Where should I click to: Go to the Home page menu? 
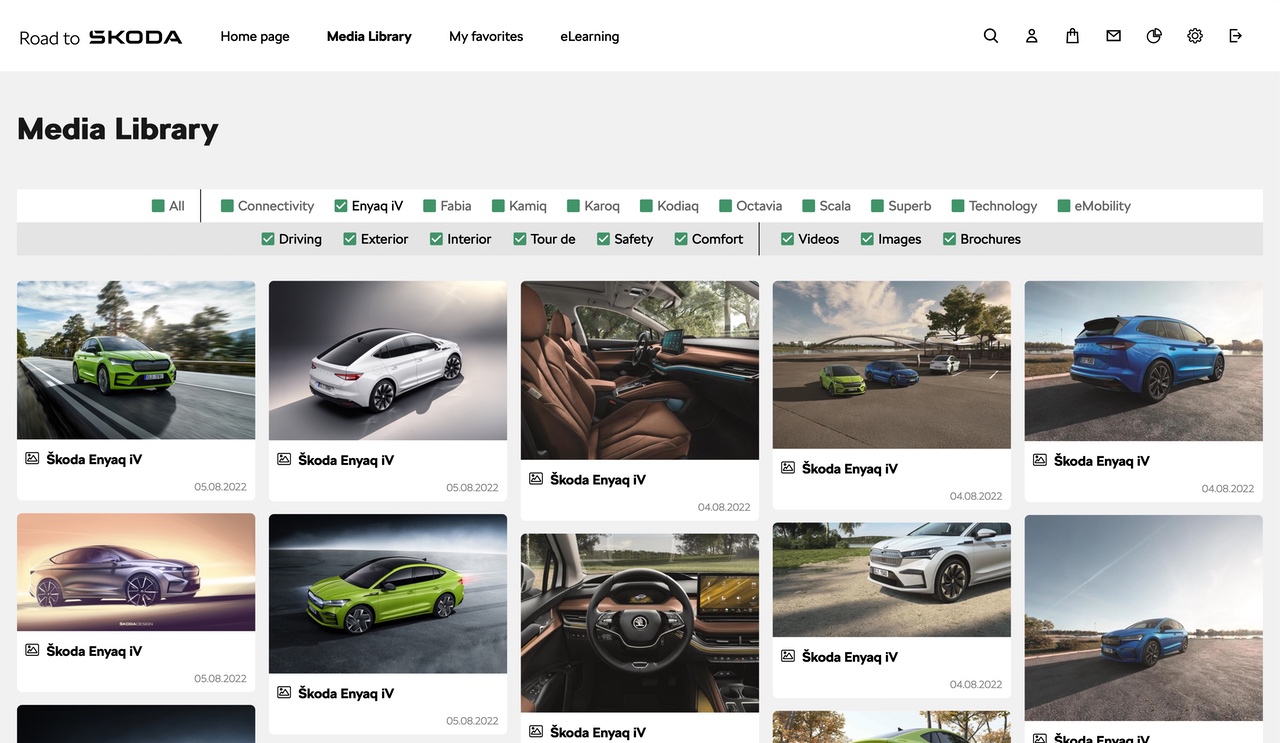coord(255,36)
